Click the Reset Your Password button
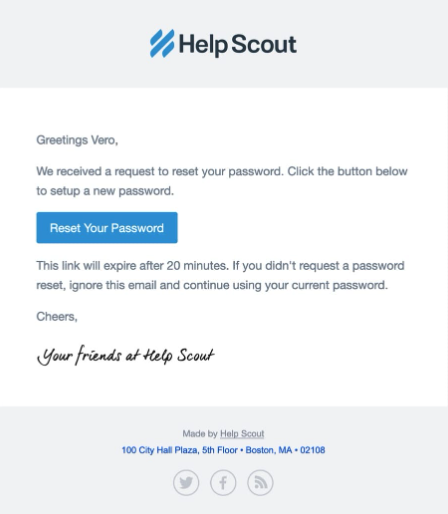Viewport: 448px width, 514px height. 107,228
